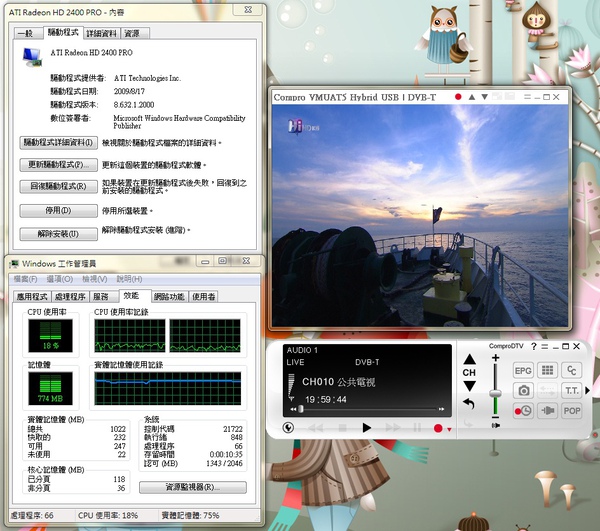The height and width of the screenshot is (531, 600).
Task: Open ComproDTV help question mark
Action: 534,347
